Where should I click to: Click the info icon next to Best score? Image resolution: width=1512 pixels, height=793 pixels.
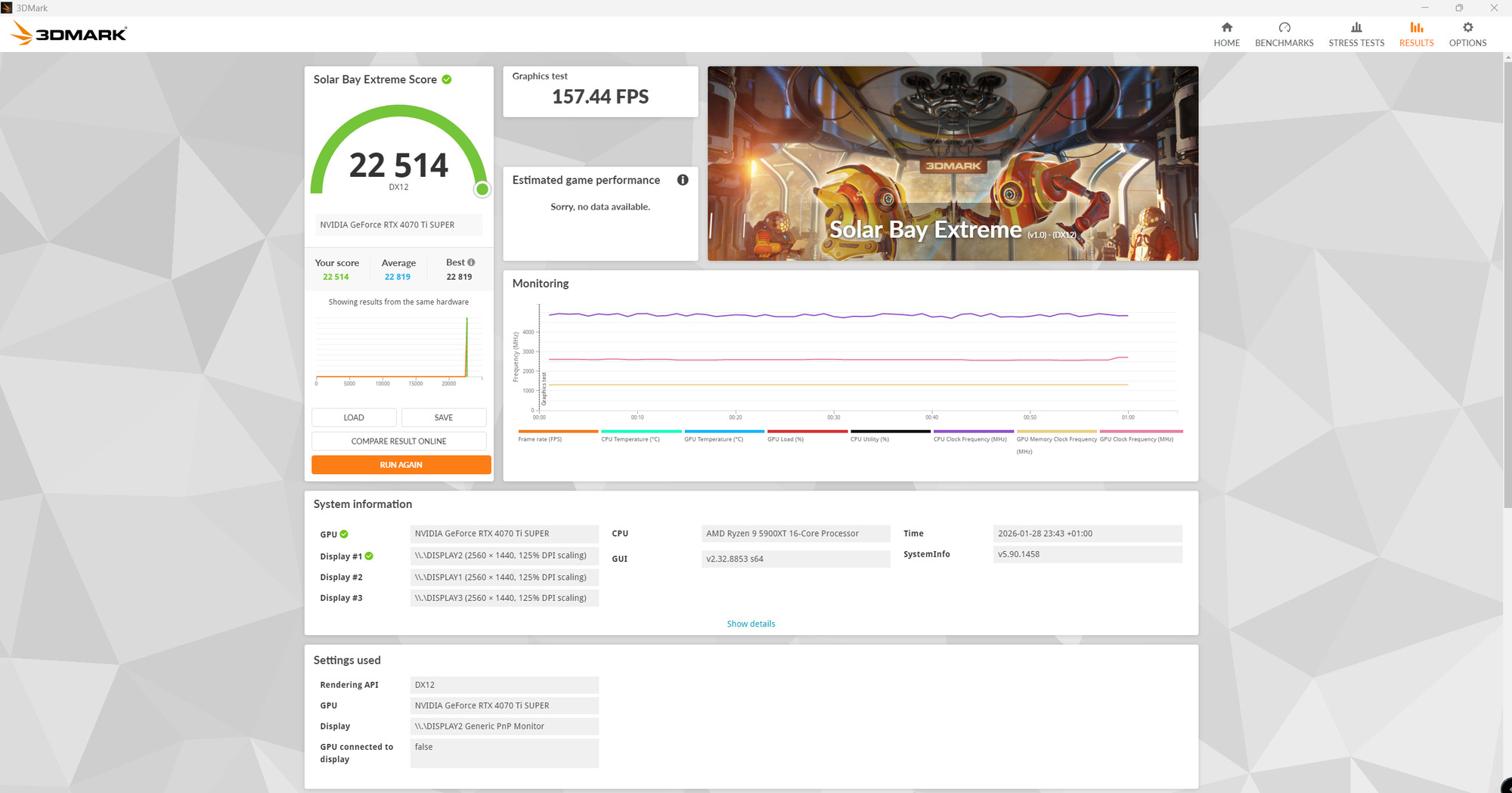coord(469,262)
